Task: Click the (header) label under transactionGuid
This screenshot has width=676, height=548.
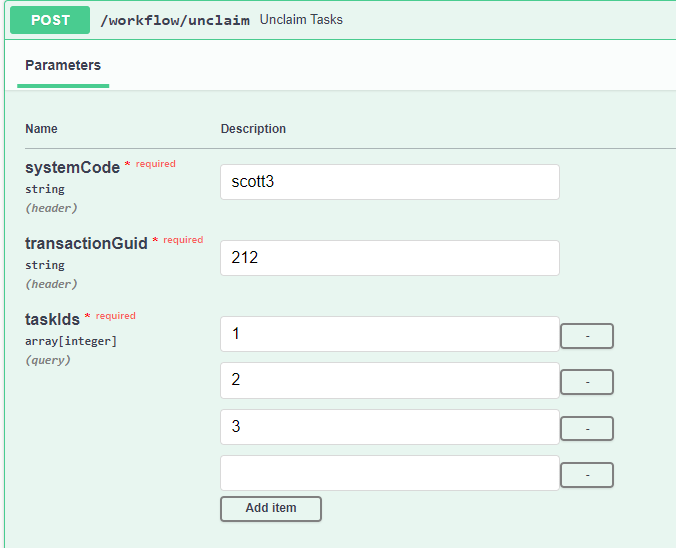Action: 51,284
